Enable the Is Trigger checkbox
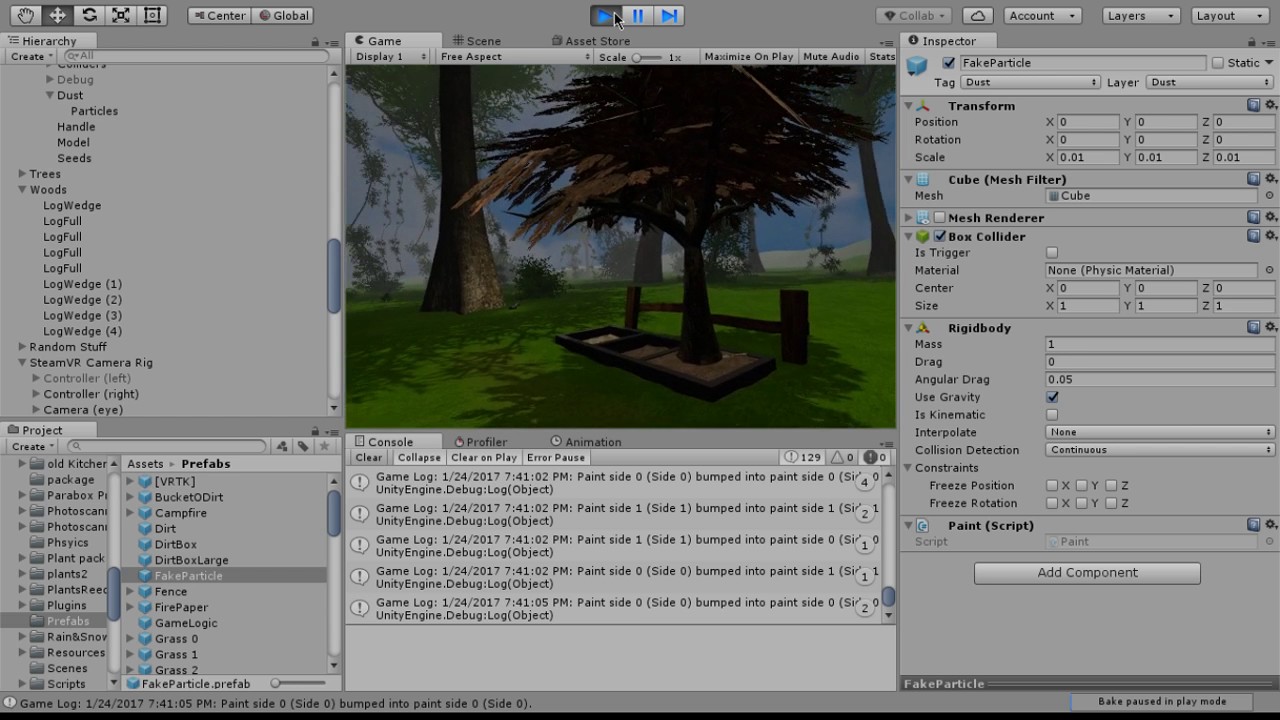Image resolution: width=1280 pixels, height=720 pixels. tap(1052, 253)
